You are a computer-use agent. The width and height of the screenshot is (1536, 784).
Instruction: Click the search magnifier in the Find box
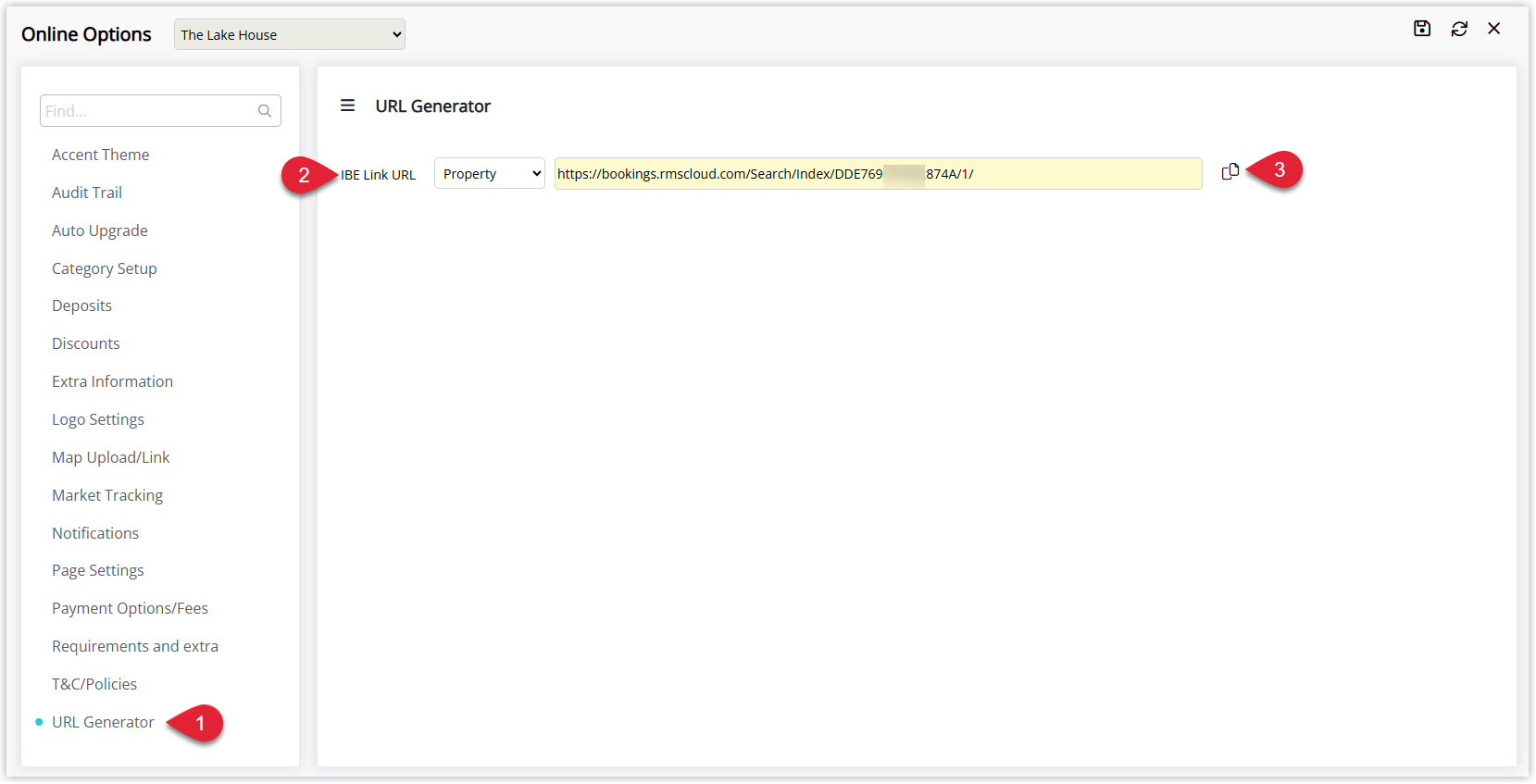click(x=265, y=111)
